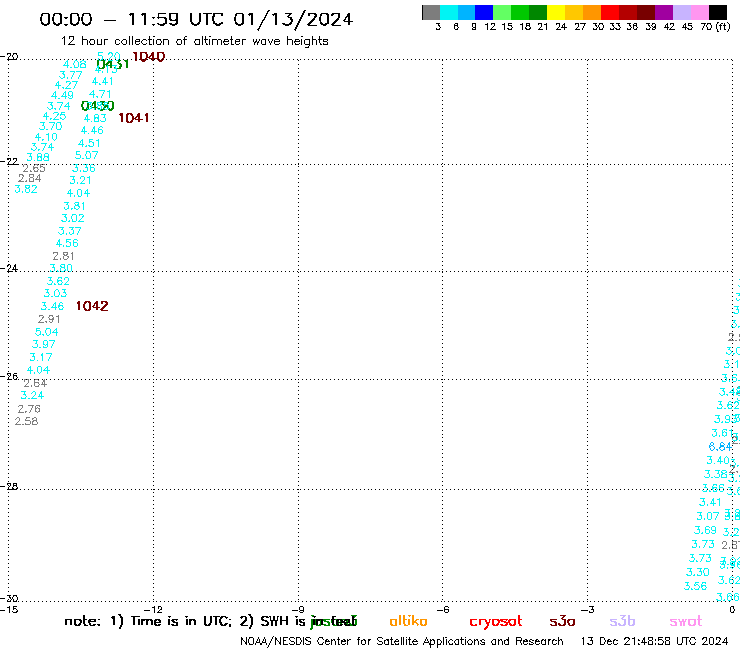Click the wave height value 3.70
The height and width of the screenshot is (650, 740).
[x=50, y=127]
